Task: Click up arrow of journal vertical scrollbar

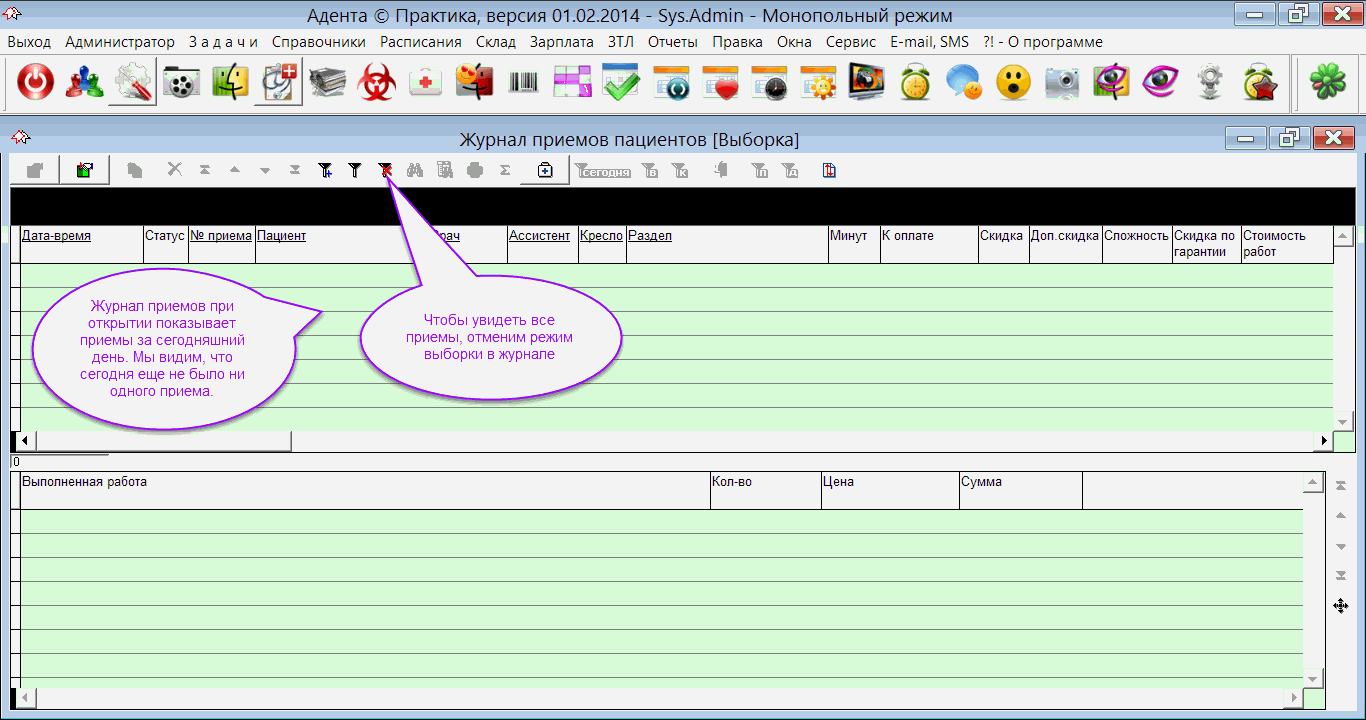Action: [x=1343, y=237]
